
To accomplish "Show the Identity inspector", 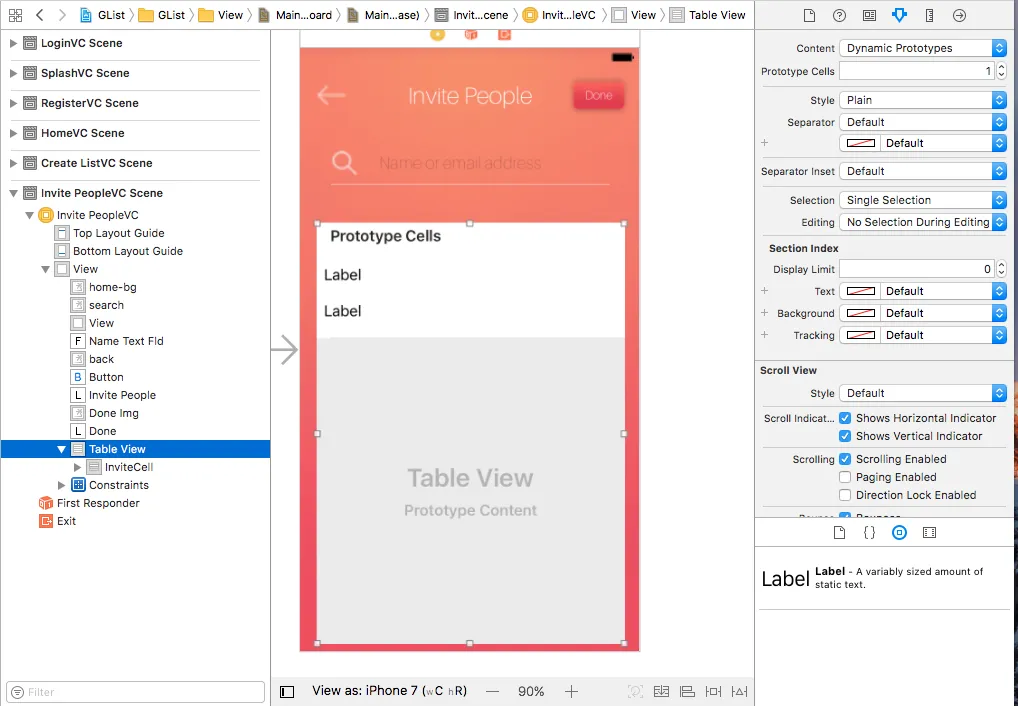I will coord(869,15).
